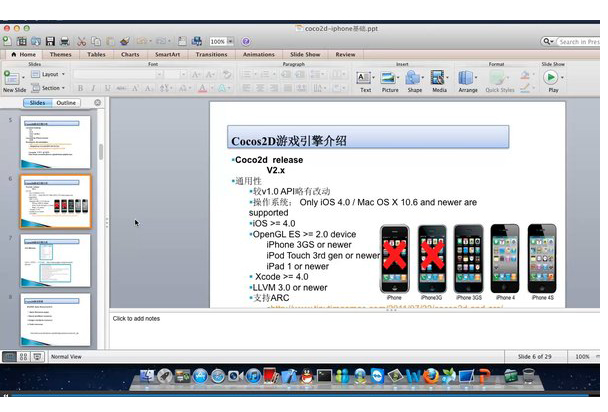
Task: Select the Slides pane toggle
Action: [x=38, y=103]
